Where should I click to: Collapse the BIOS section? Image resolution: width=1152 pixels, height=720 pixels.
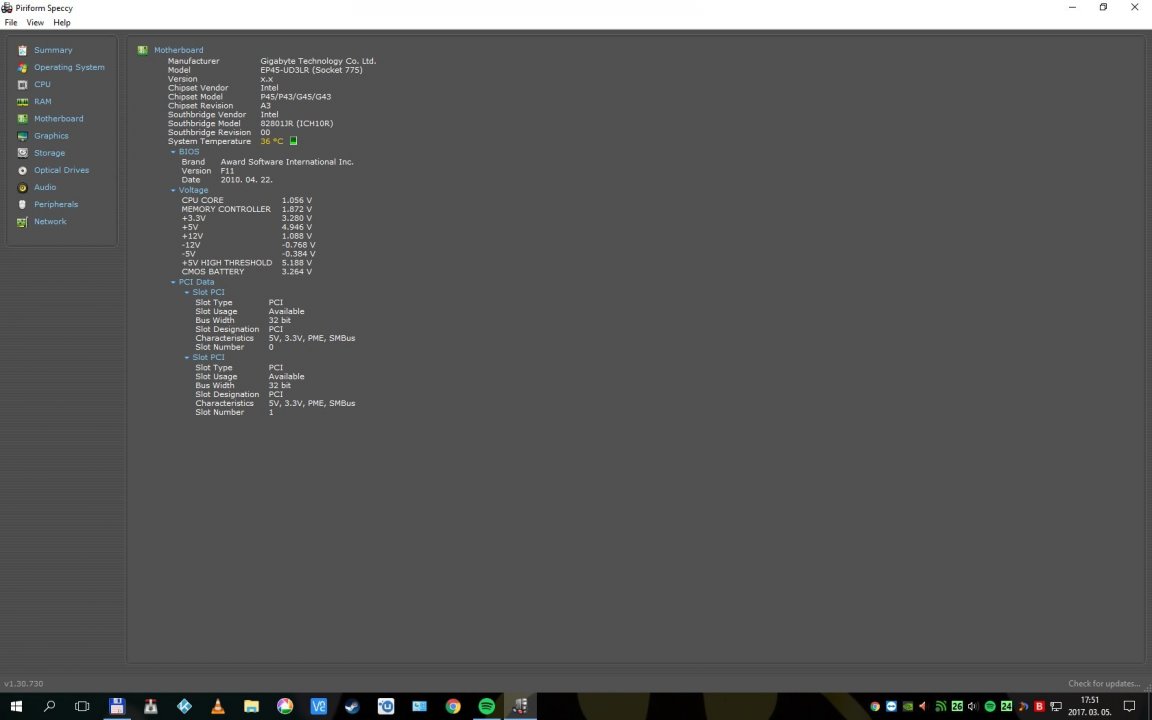tap(173, 152)
